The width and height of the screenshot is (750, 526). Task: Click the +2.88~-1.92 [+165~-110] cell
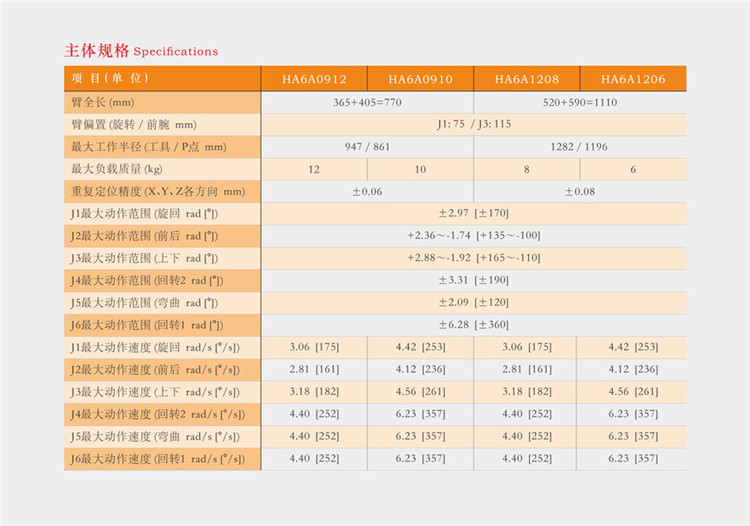tap(474, 258)
